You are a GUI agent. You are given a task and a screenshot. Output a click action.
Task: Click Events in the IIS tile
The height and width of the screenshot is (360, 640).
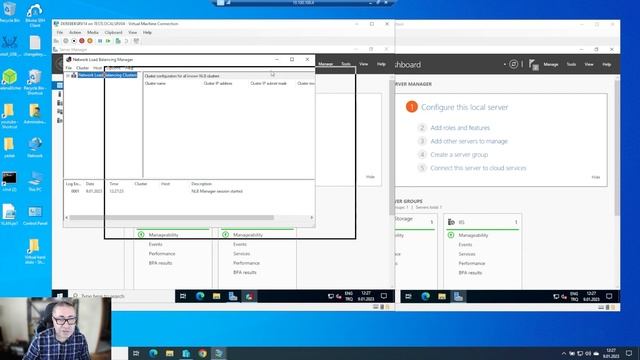pos(465,245)
